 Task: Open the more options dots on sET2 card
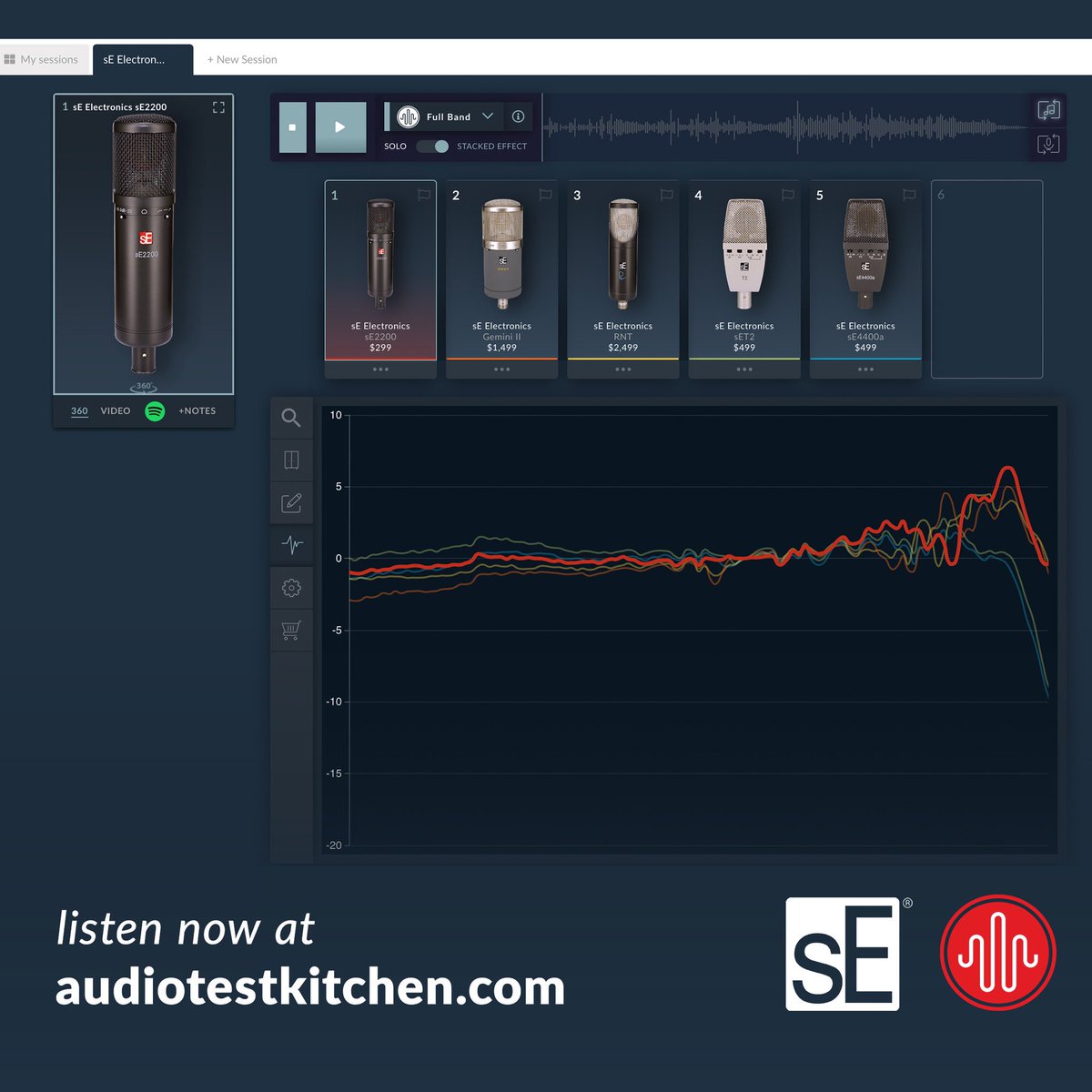744,369
